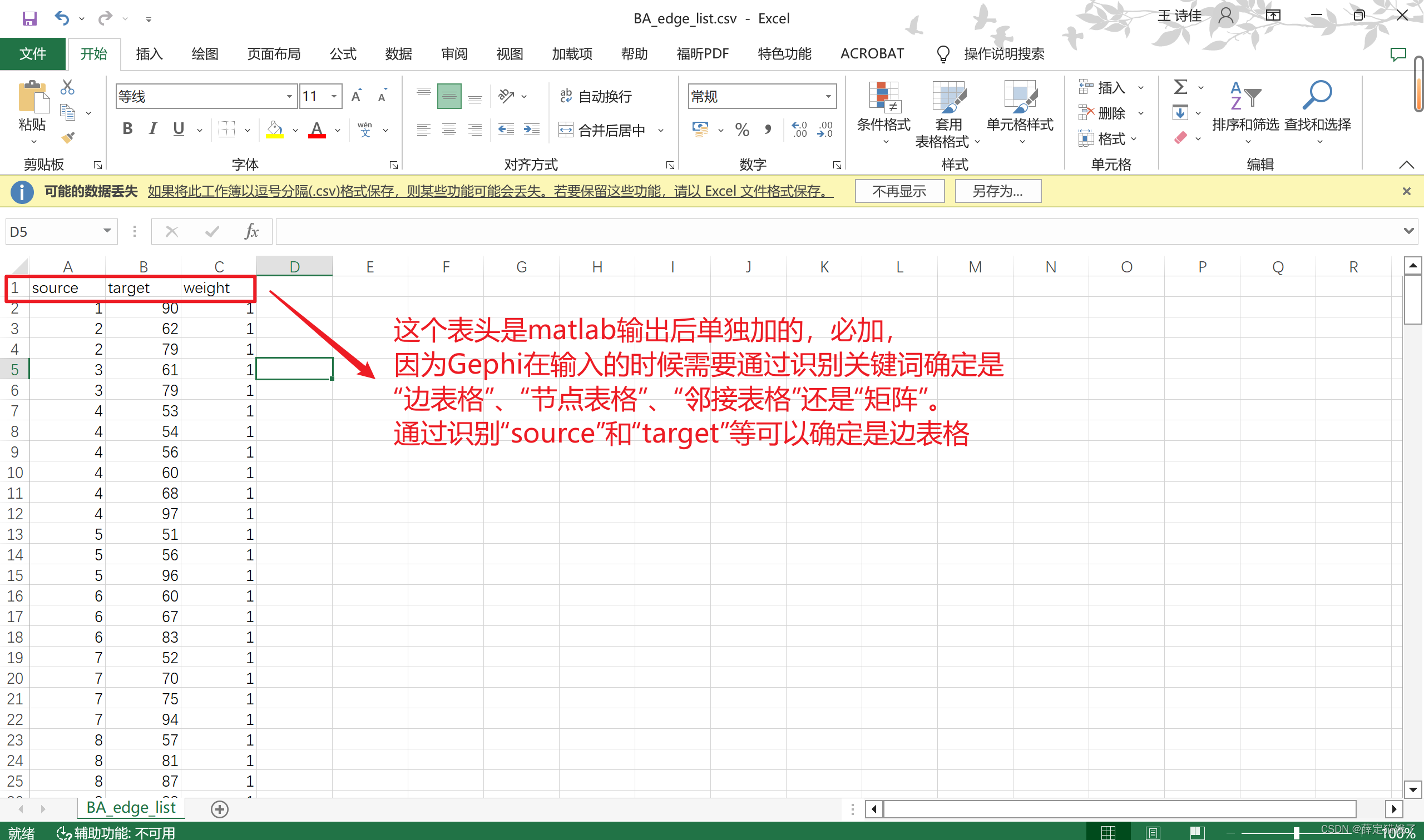The width and height of the screenshot is (1424, 840).
Task: Apply percent number format
Action: [741, 130]
